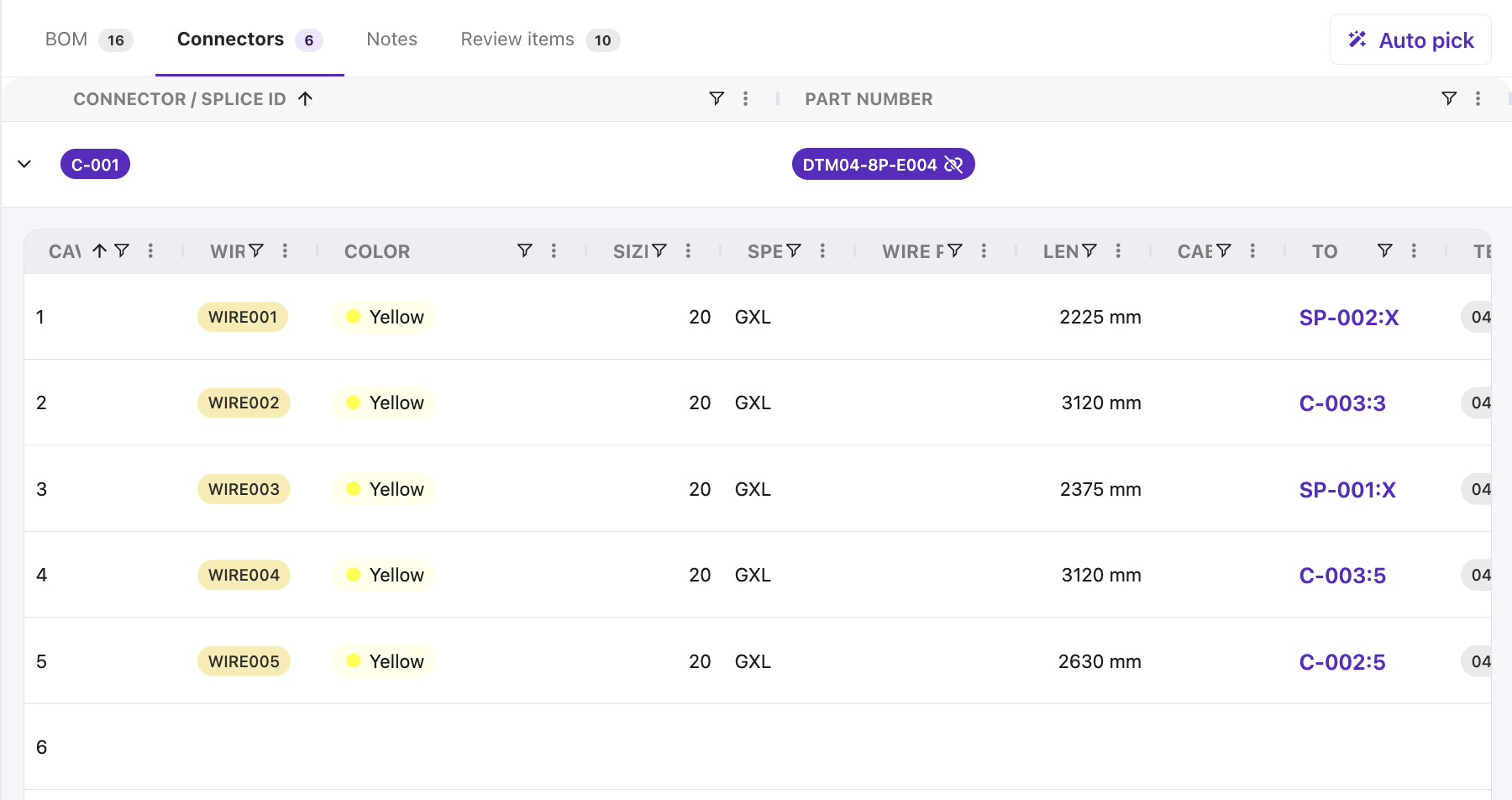This screenshot has width=1512, height=800.
Task: Select the C-001 connector badge
Action: point(95,164)
